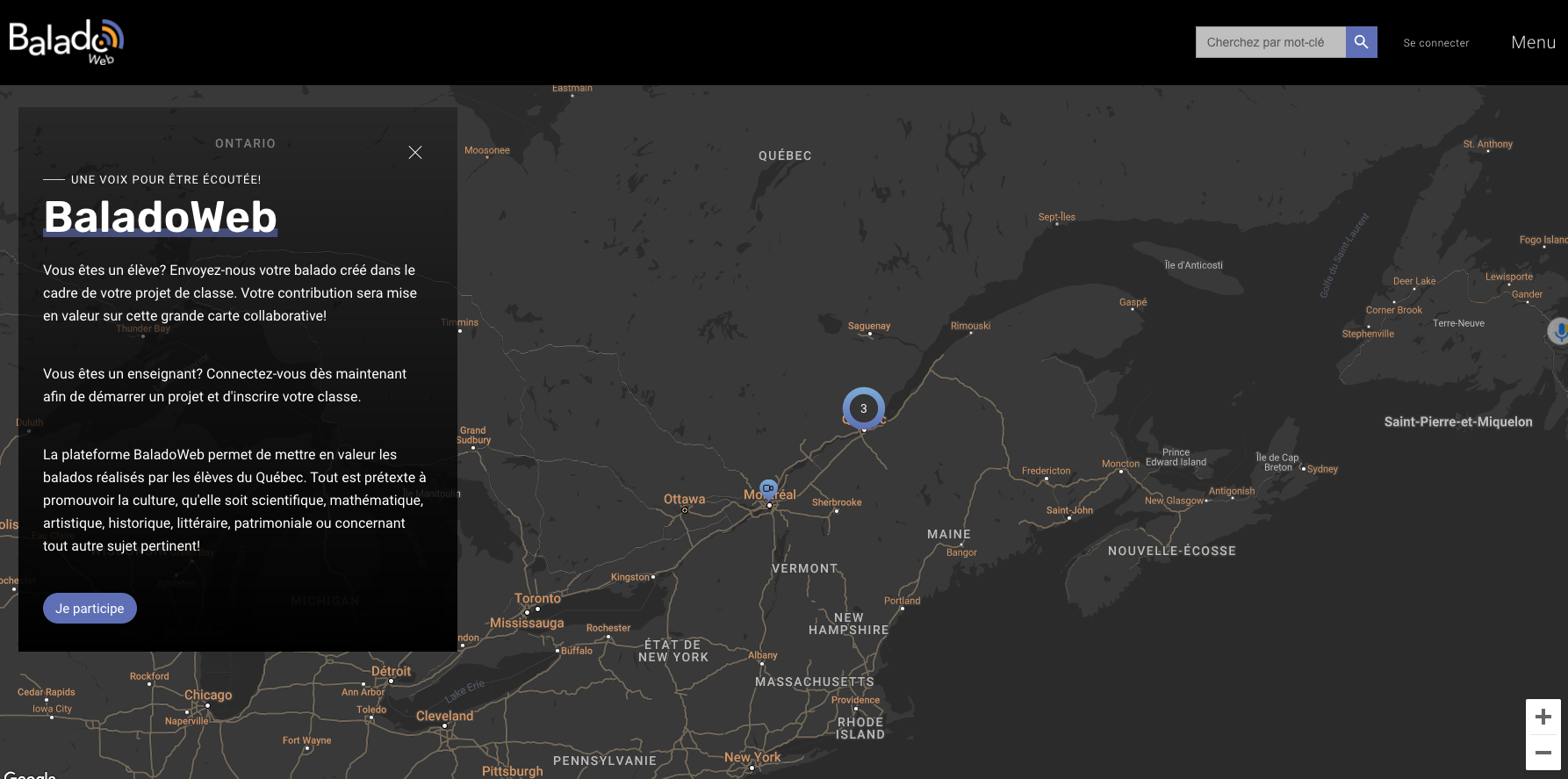
Task: Click the Sept-Îles label
Action: pos(1056,217)
